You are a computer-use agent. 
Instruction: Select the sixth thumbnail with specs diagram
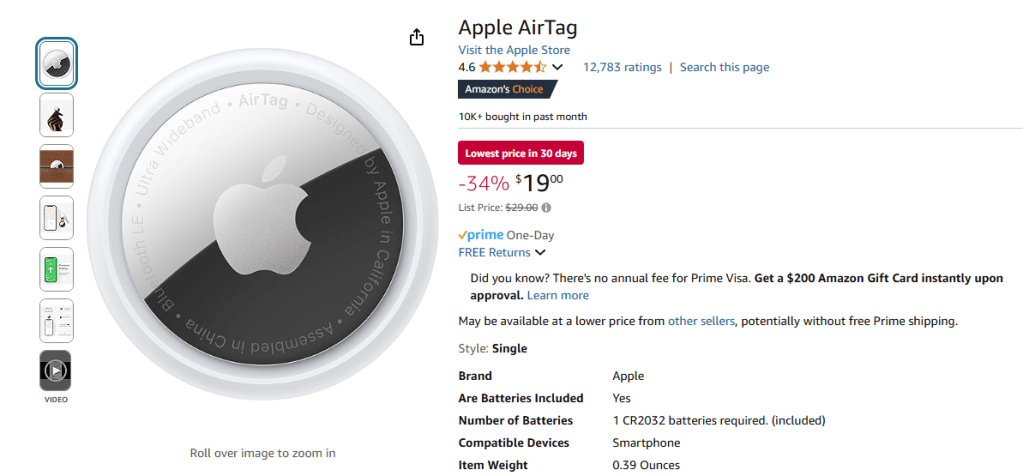[x=56, y=320]
